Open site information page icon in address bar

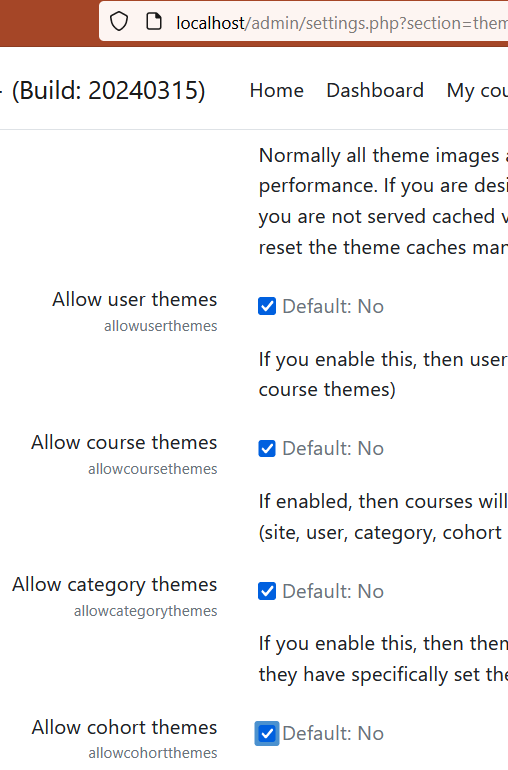click(154, 22)
